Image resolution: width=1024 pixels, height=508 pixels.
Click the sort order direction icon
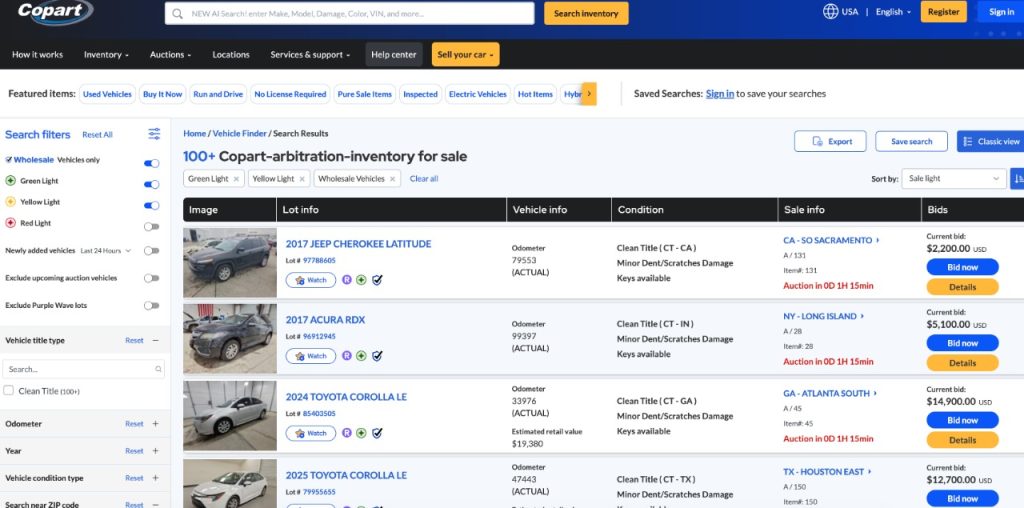1016,179
